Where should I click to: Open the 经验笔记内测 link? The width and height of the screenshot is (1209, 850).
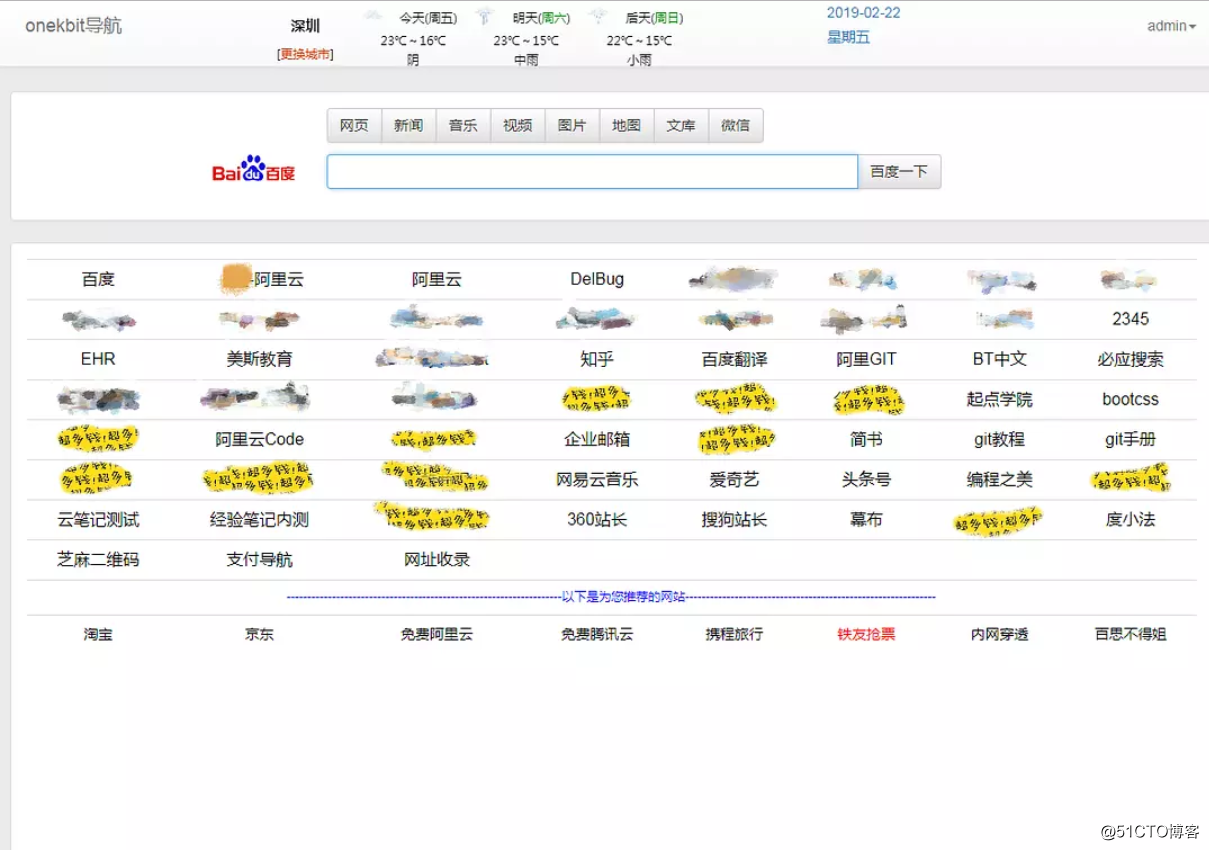click(260, 519)
